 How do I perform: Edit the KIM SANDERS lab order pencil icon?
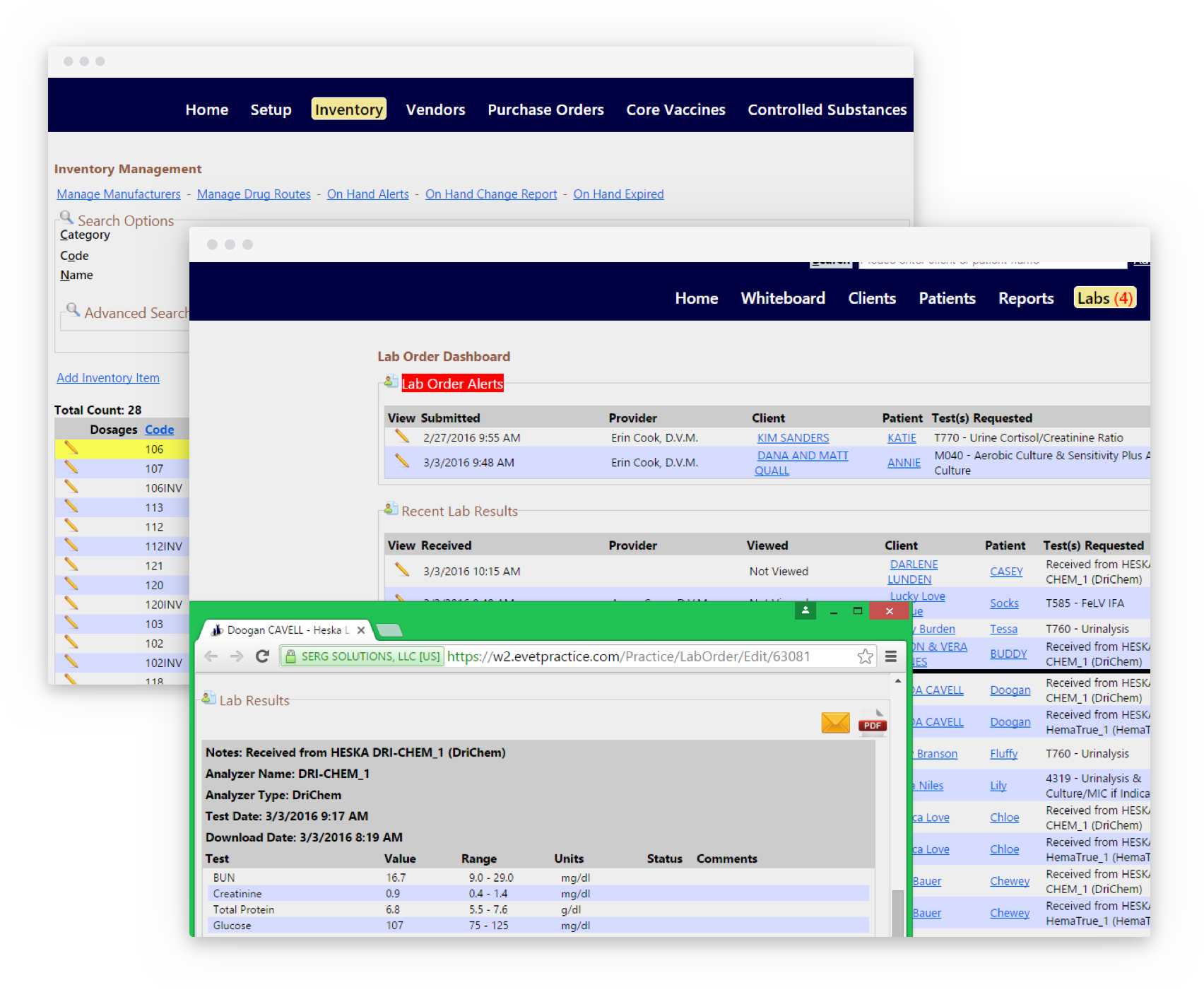pos(402,437)
